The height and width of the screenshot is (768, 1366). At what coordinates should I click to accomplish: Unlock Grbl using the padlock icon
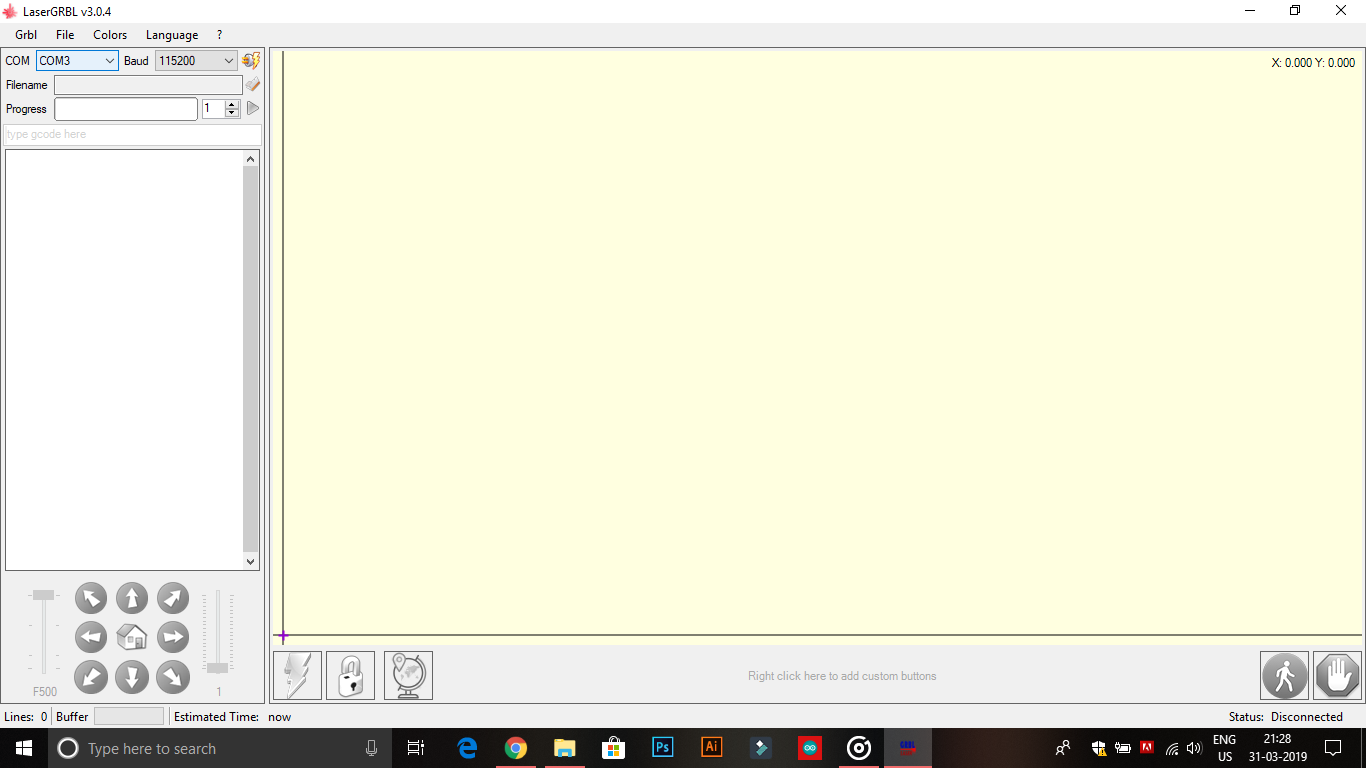pyautogui.click(x=350, y=675)
